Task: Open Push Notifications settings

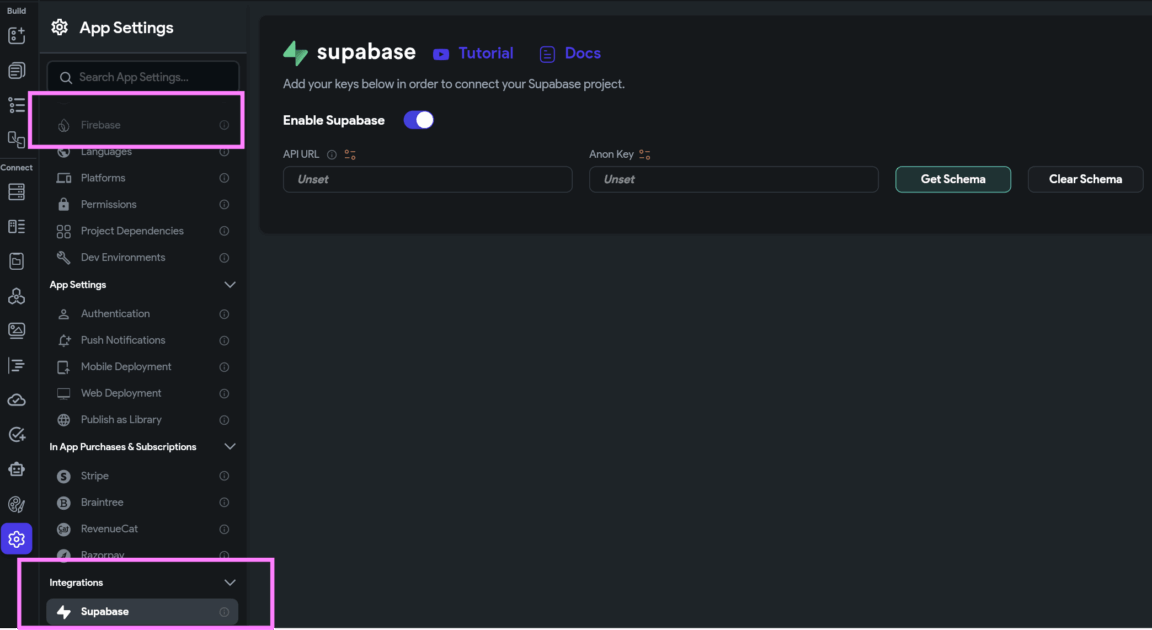Action: coord(143,340)
